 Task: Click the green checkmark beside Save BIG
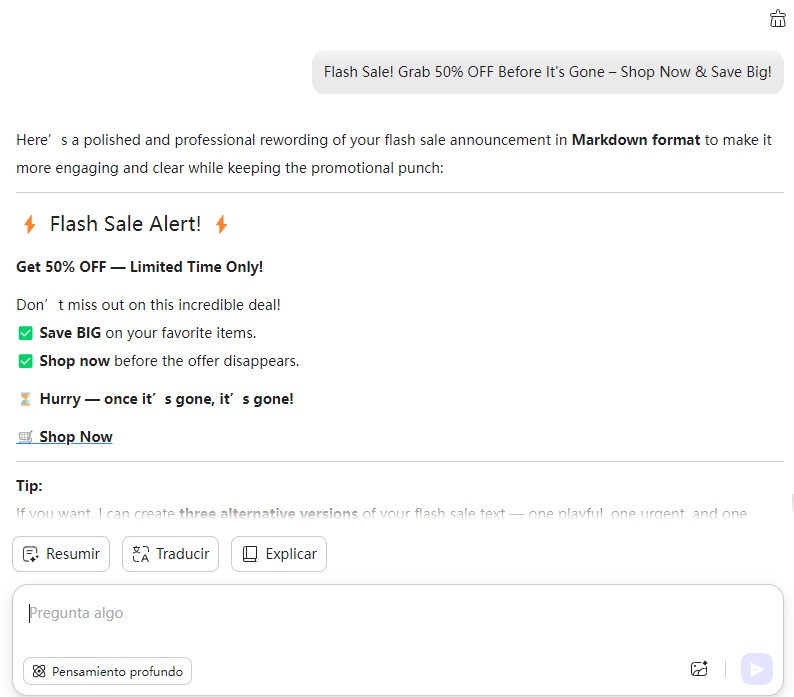click(26, 333)
